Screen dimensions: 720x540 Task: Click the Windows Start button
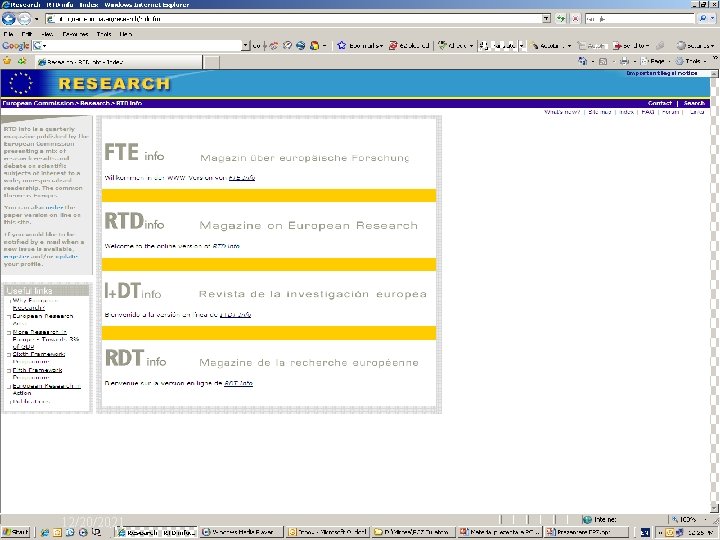point(16,532)
